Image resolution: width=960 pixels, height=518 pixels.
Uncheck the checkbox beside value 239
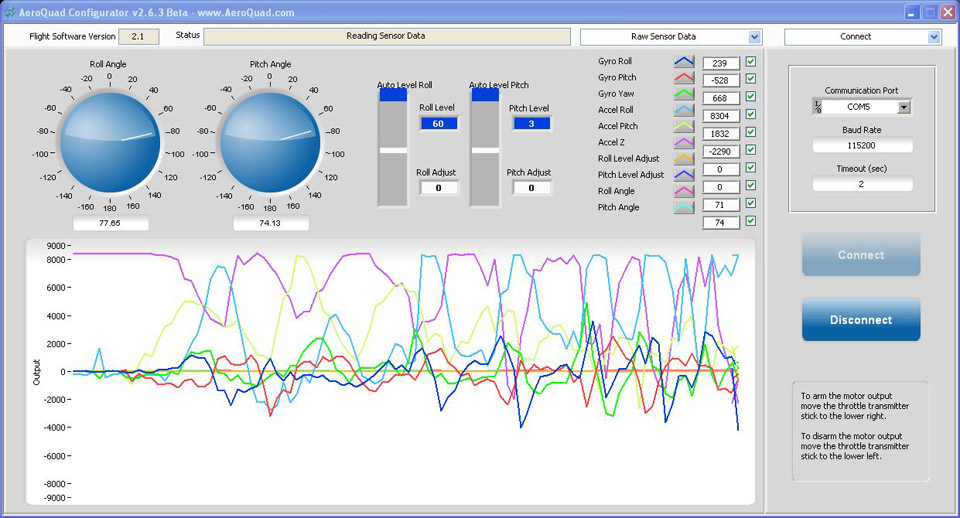pos(751,63)
